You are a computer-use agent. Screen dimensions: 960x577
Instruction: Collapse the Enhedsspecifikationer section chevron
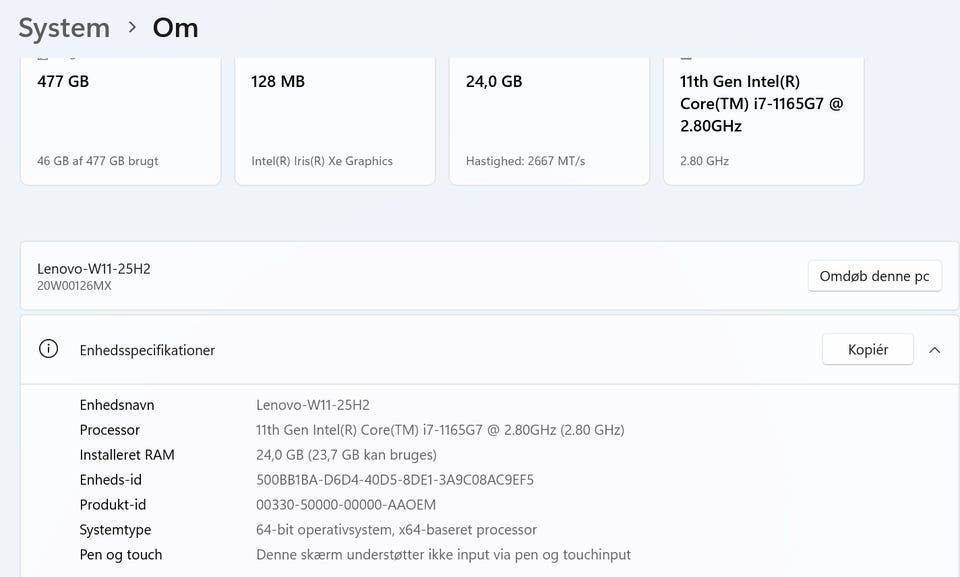[934, 350]
